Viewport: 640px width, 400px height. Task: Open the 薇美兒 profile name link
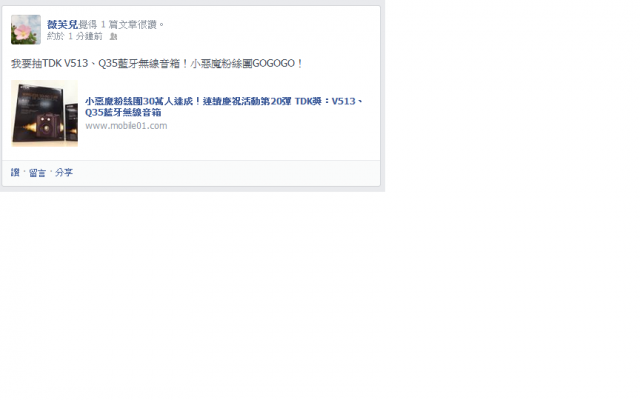(x=62, y=24)
